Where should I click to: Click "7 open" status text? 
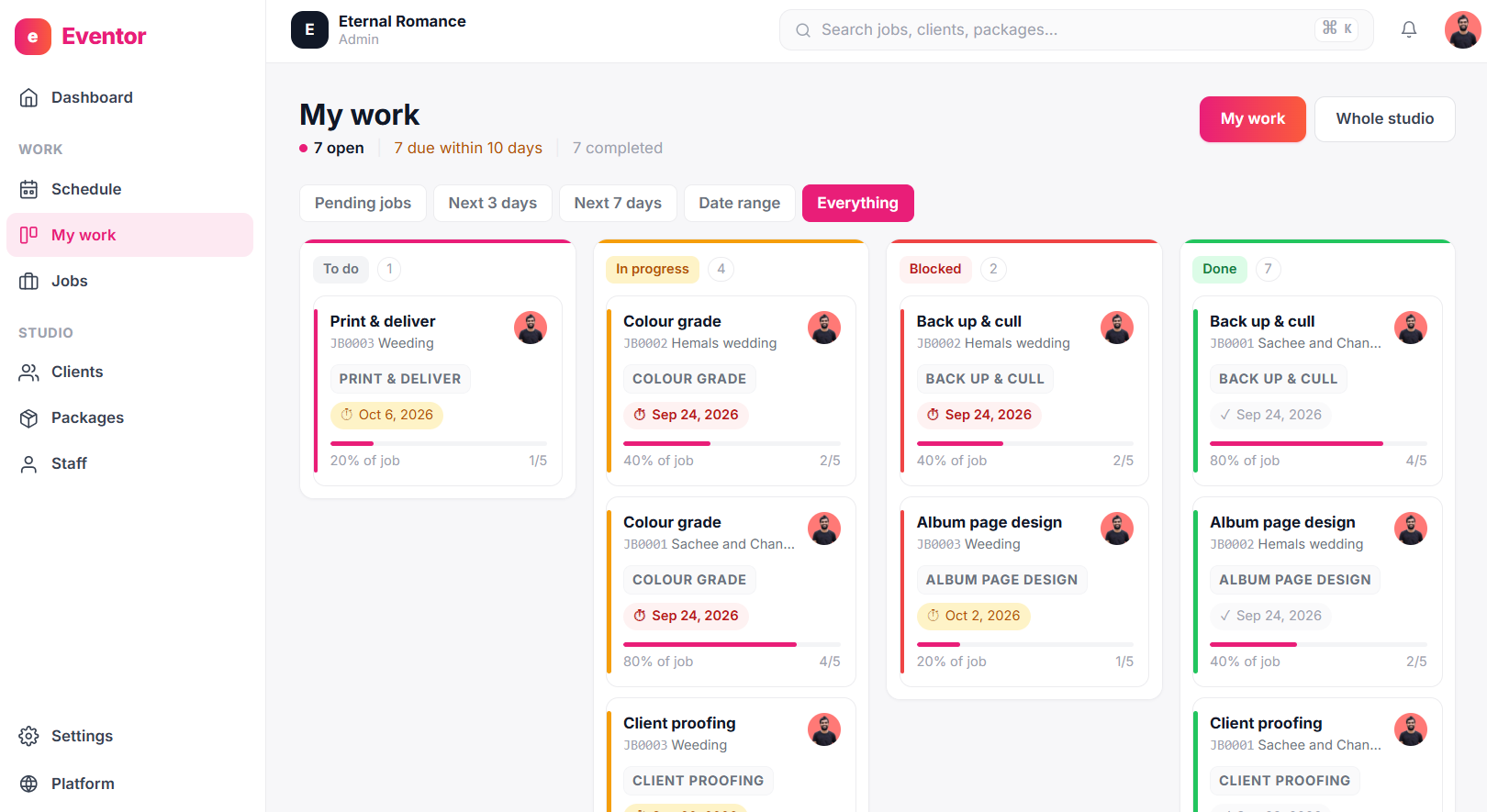point(339,148)
